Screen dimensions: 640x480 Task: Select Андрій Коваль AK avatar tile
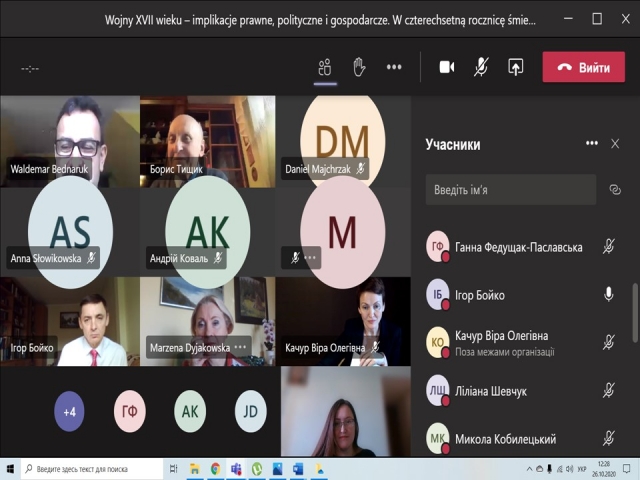tap(207, 232)
